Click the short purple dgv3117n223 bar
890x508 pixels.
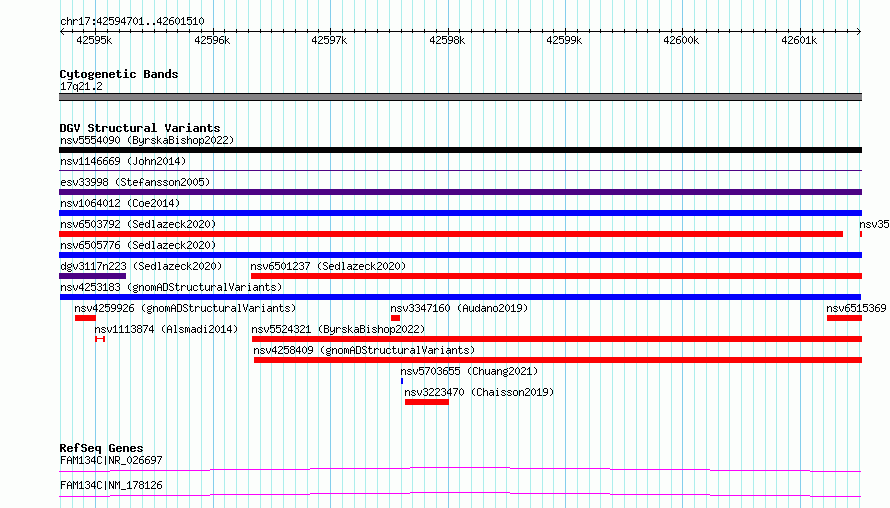pyautogui.click(x=93, y=276)
